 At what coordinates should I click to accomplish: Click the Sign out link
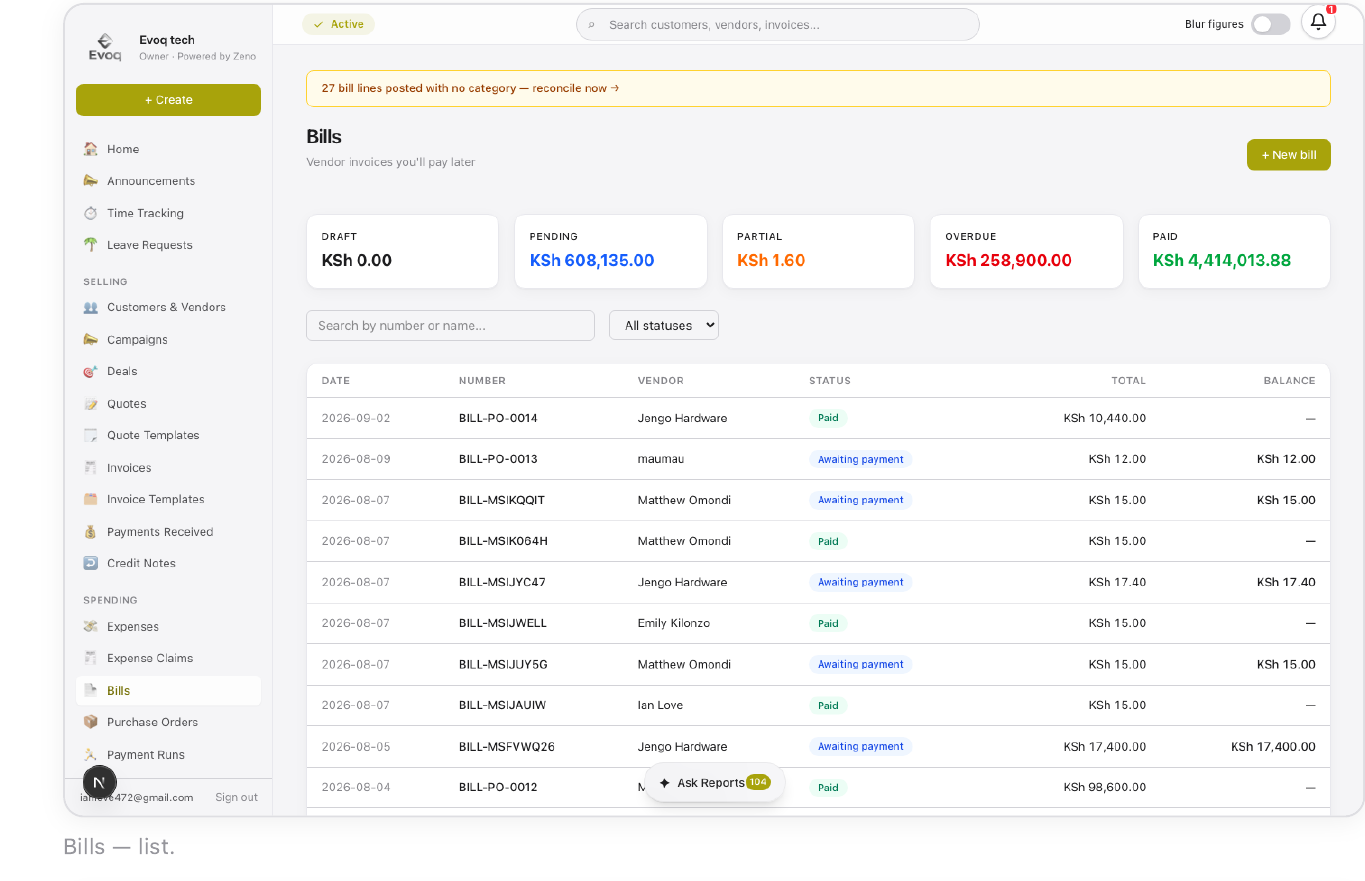coord(236,797)
